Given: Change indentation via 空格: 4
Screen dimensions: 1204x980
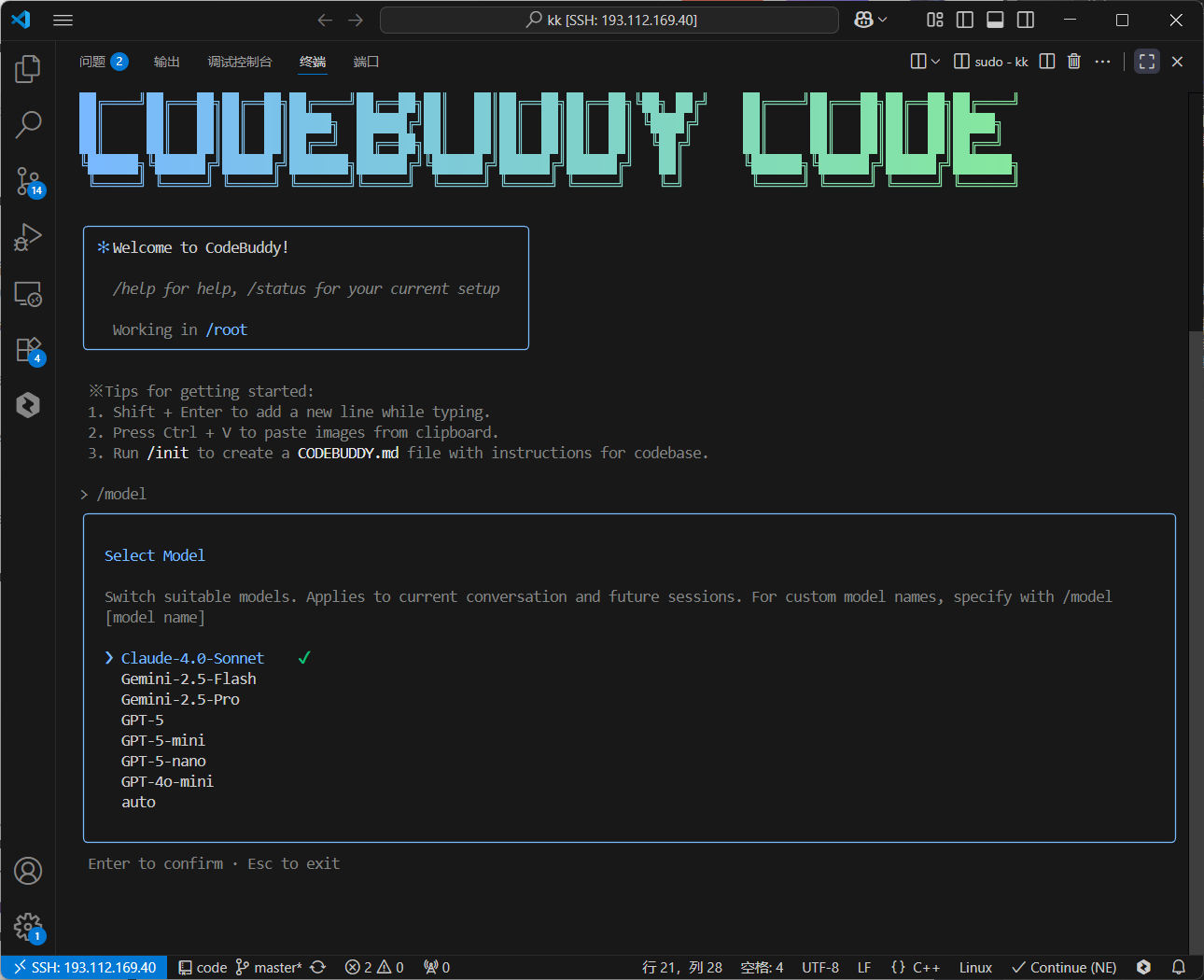Looking at the screenshot, I should 762,967.
